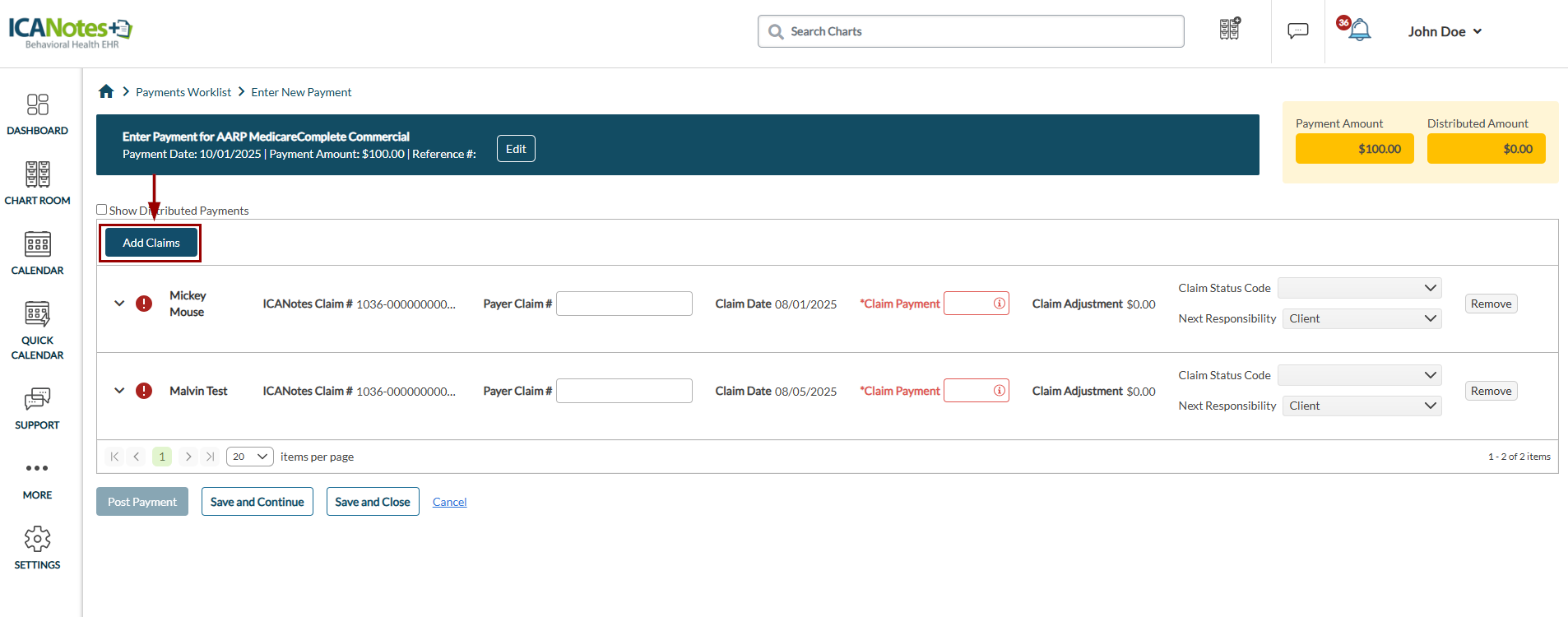Go to Payments Worklist breadcrumb

[x=183, y=92]
